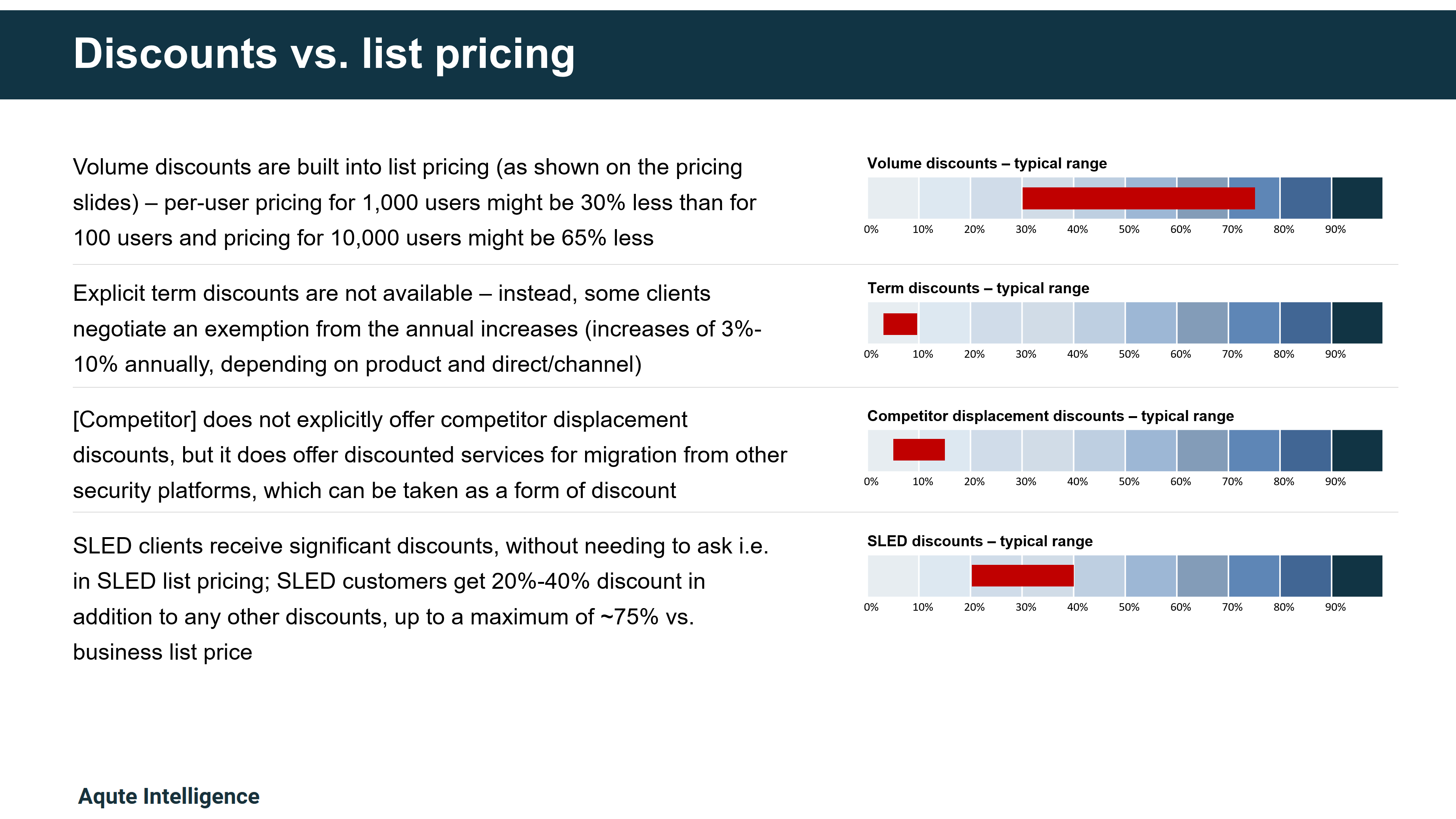Click the 50% axis label under Term chart

tap(1129, 355)
